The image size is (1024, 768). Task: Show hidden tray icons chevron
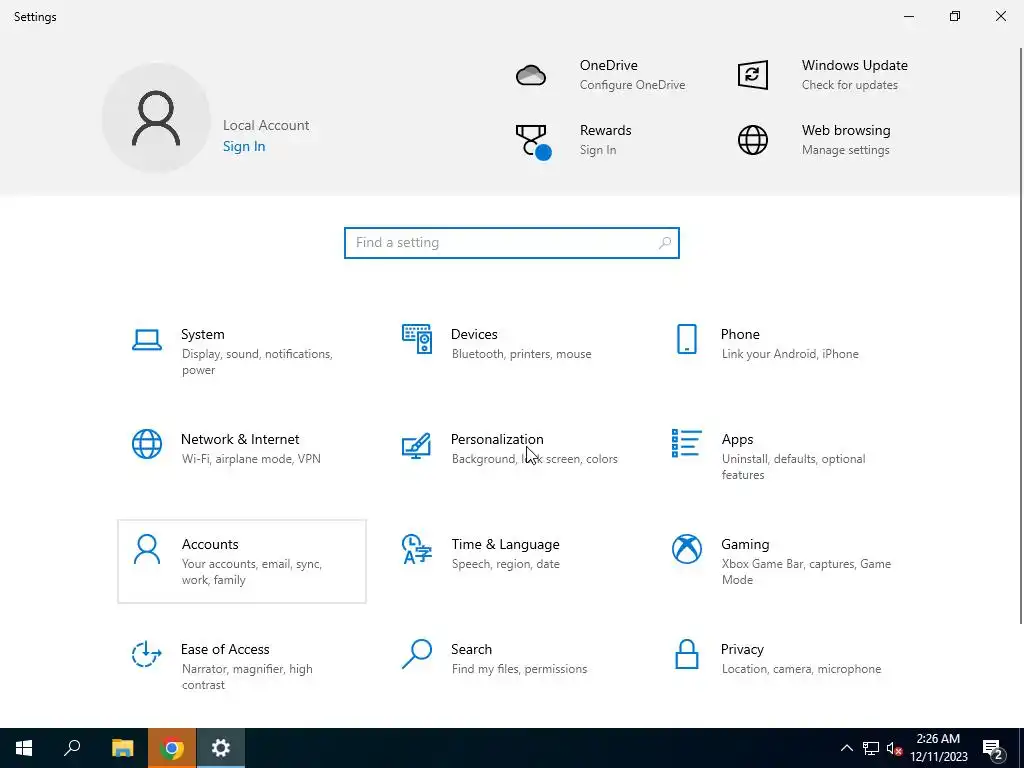click(846, 748)
